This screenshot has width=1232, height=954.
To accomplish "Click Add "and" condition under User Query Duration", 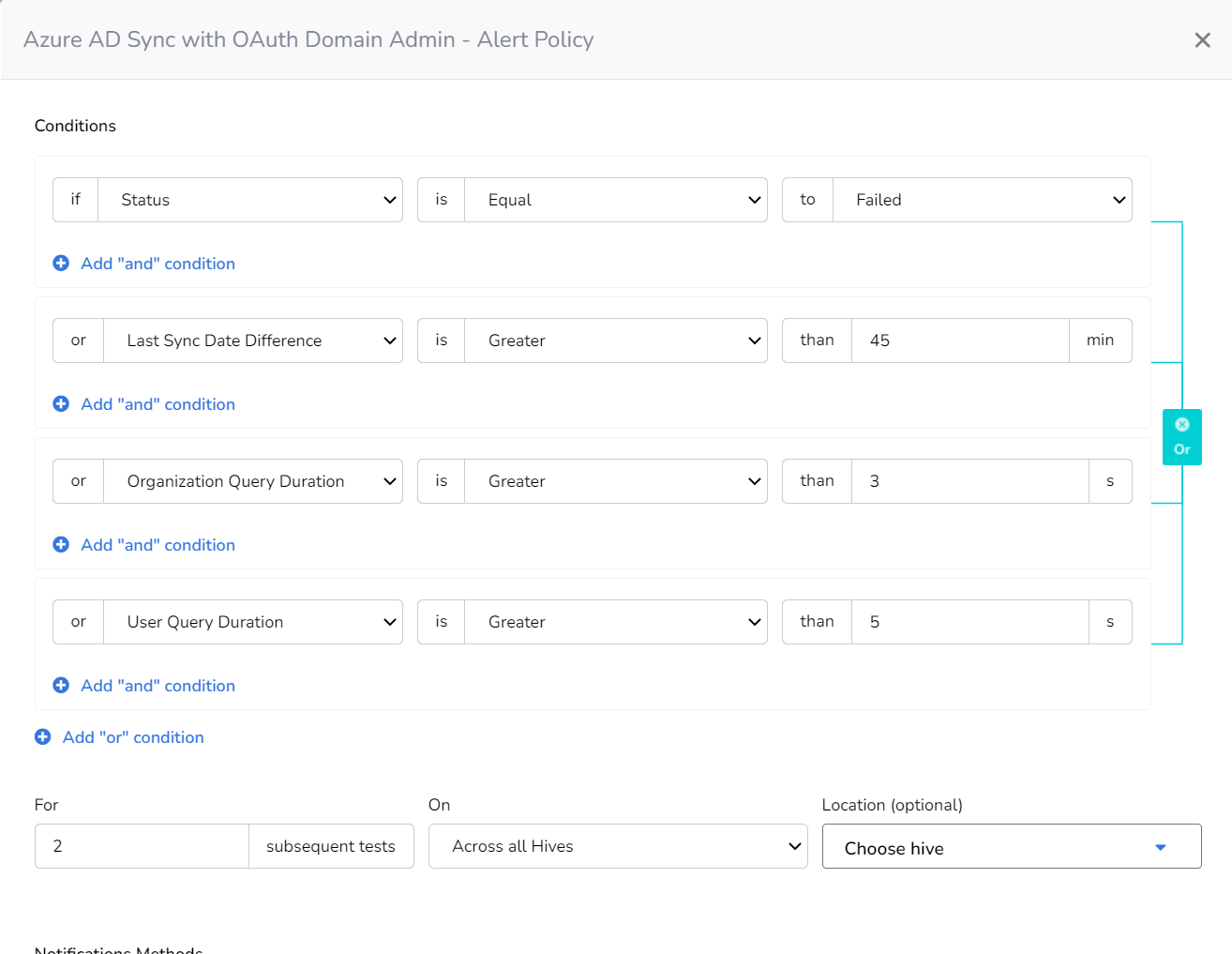I will coord(158,686).
